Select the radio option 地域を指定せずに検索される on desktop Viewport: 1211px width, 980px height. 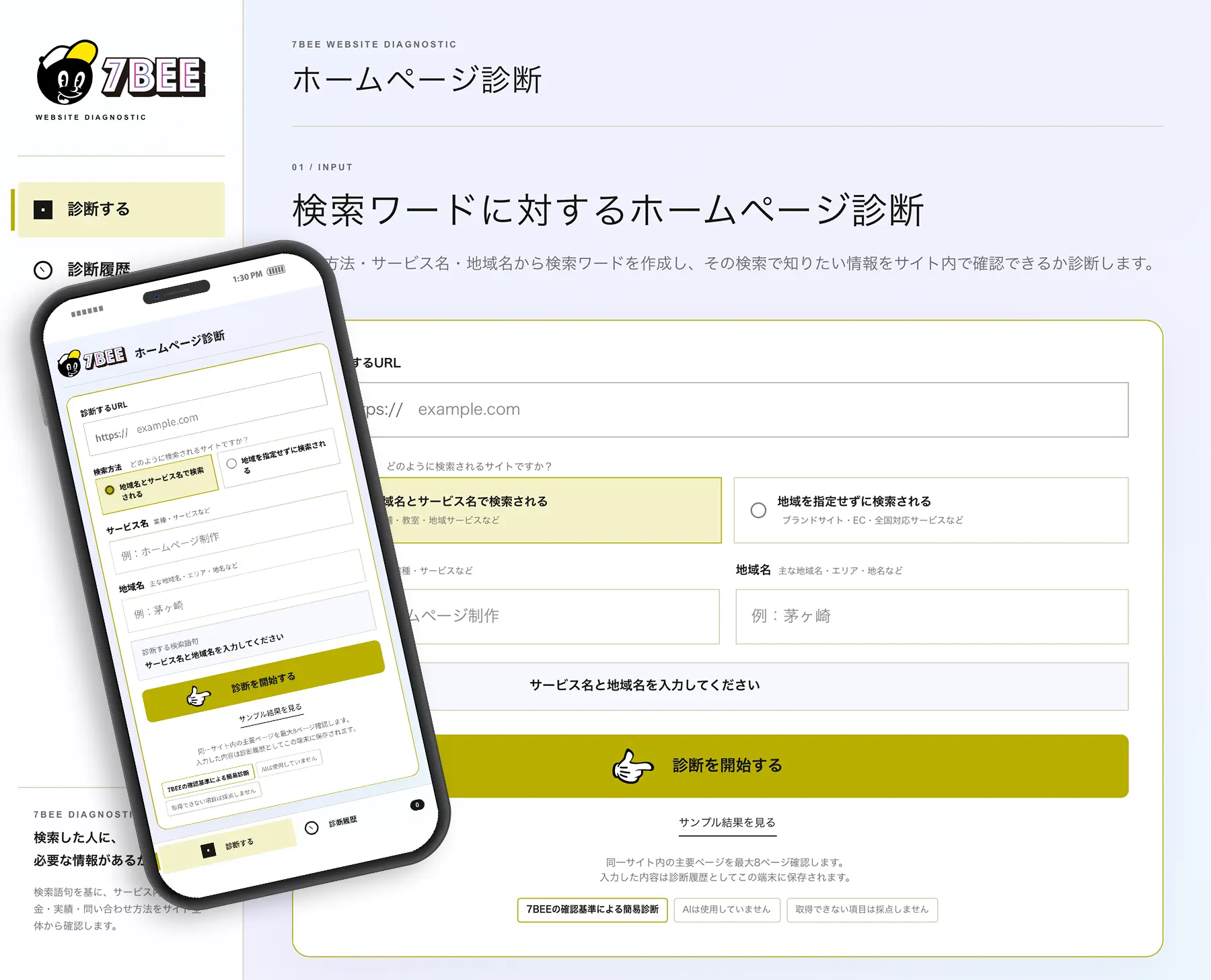pos(931,511)
